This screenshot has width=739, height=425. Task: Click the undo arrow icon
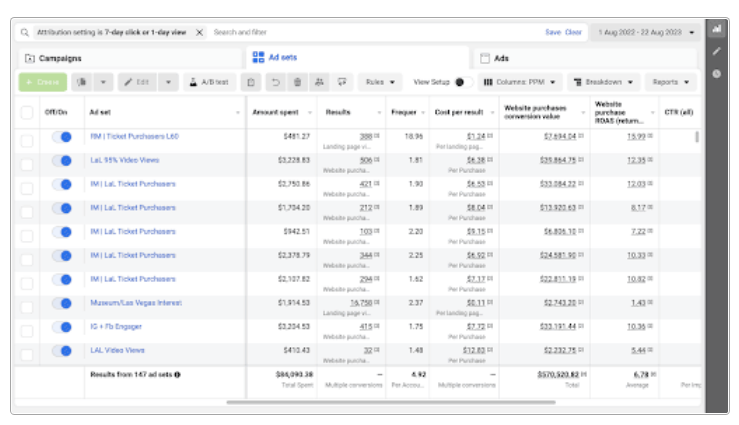(276, 82)
